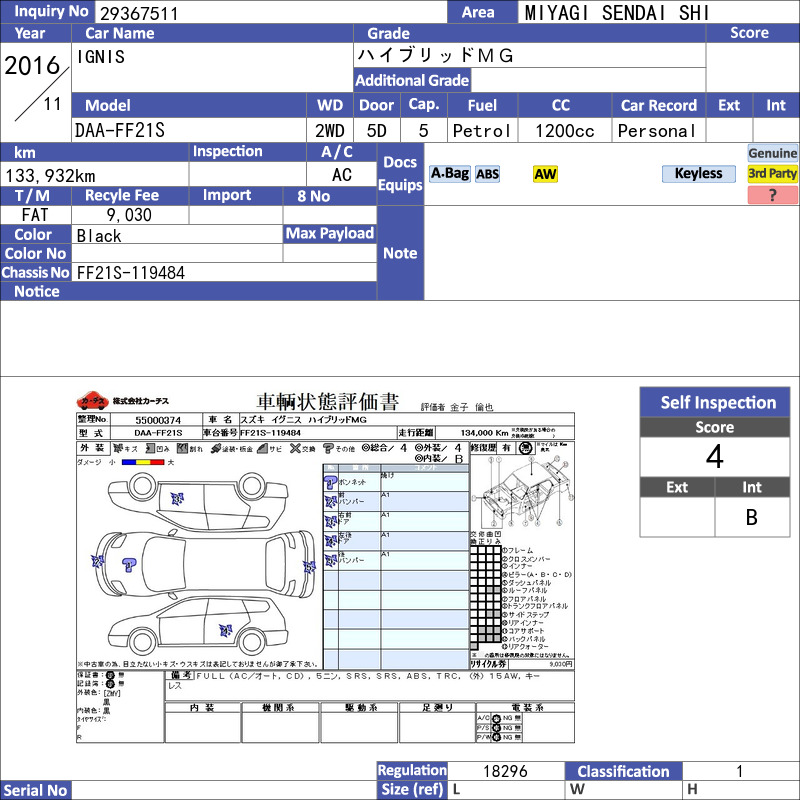This screenshot has height=800, width=800.
Task: Click the company logo on the inspection sheet
Action: [92, 400]
